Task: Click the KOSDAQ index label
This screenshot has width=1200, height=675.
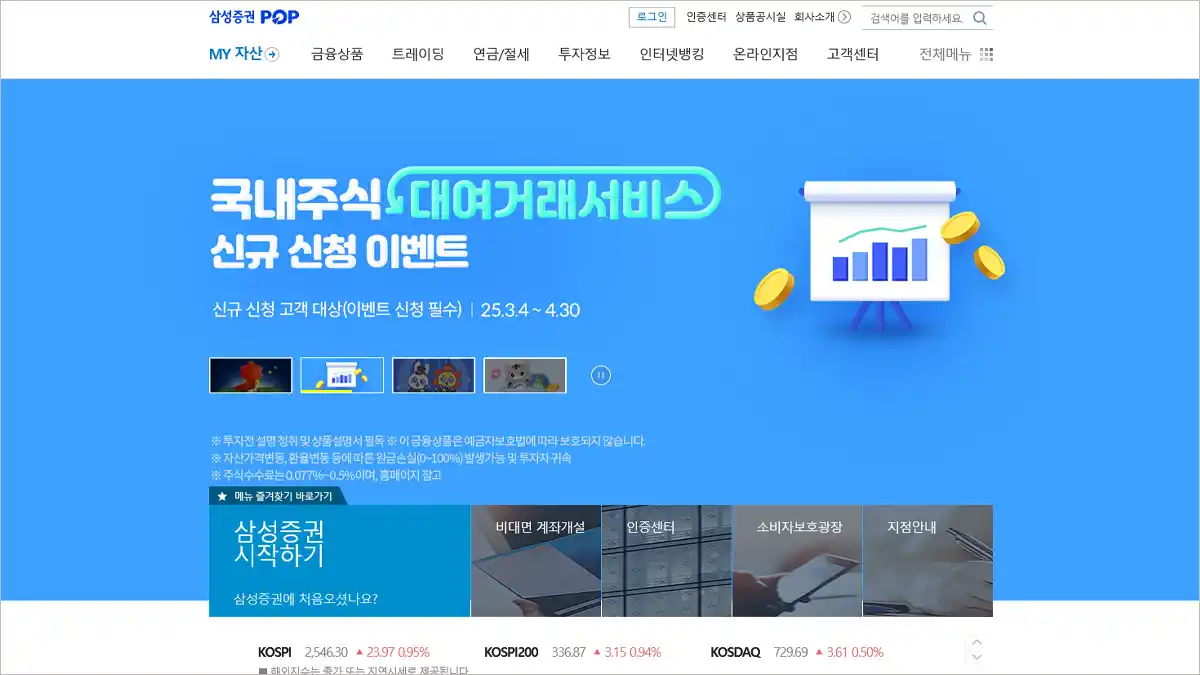Action: point(735,652)
